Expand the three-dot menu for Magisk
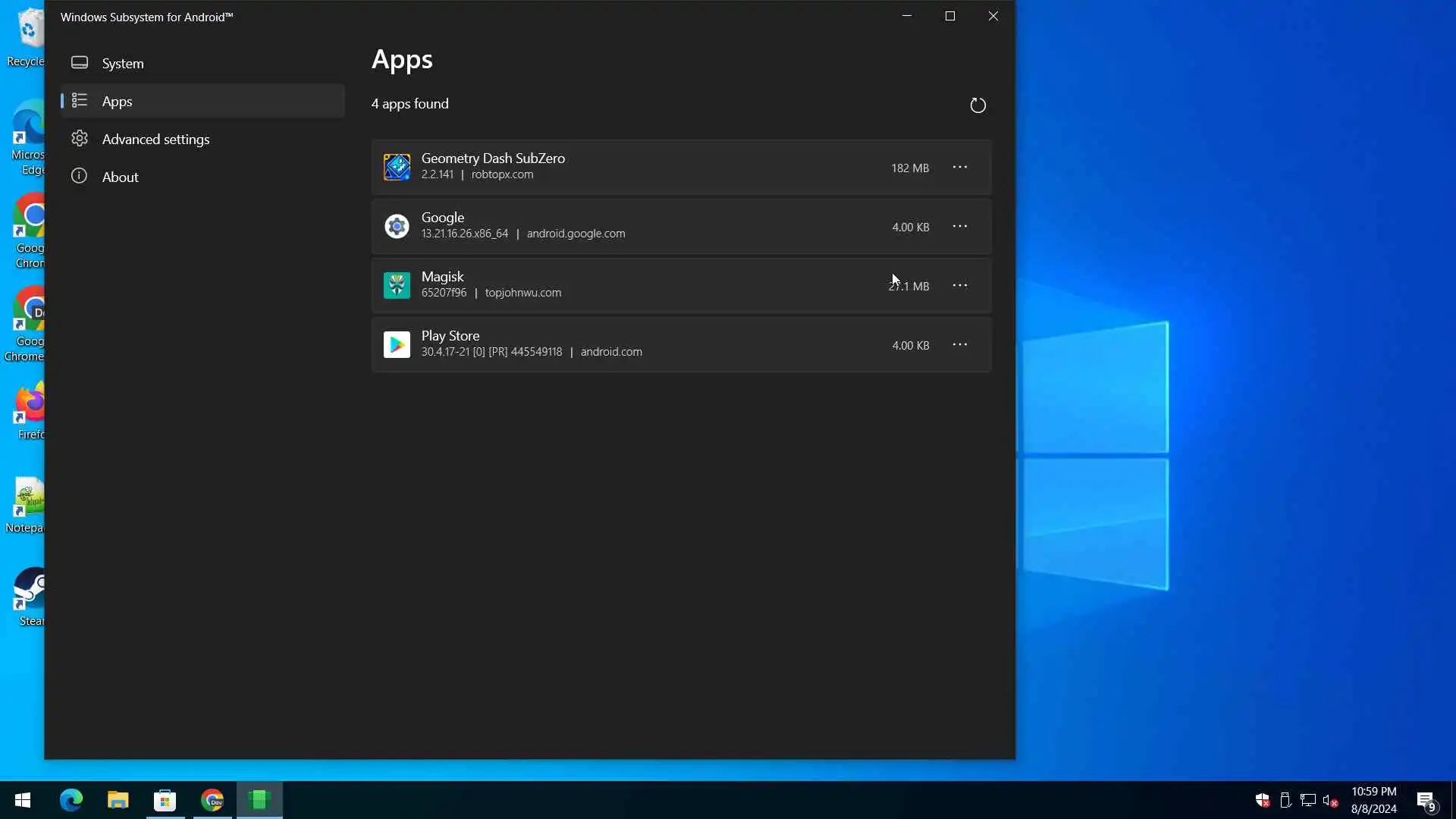Screen dimensions: 1456x819 tap(959, 285)
